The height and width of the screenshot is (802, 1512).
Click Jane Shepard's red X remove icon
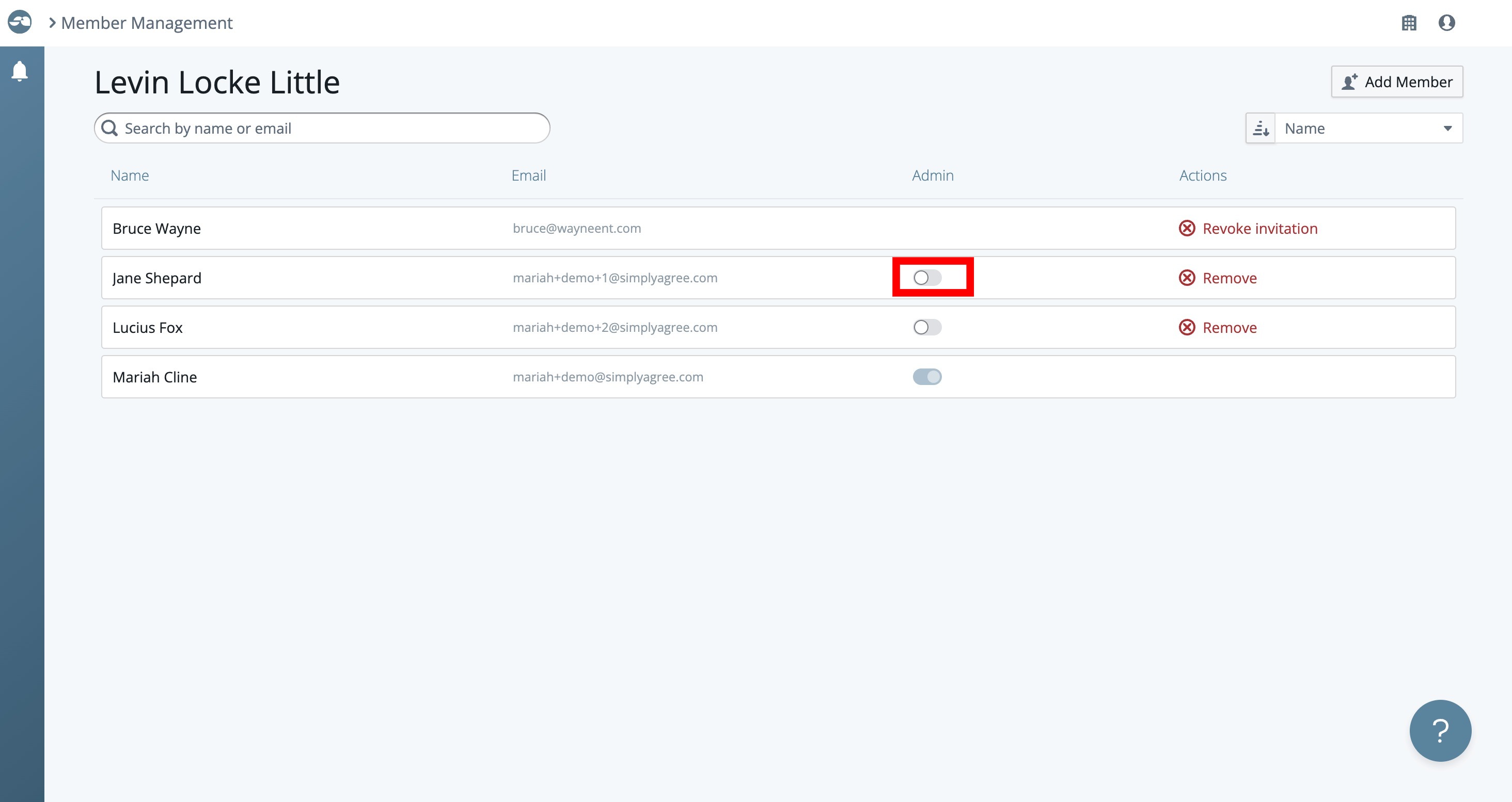[x=1187, y=278]
